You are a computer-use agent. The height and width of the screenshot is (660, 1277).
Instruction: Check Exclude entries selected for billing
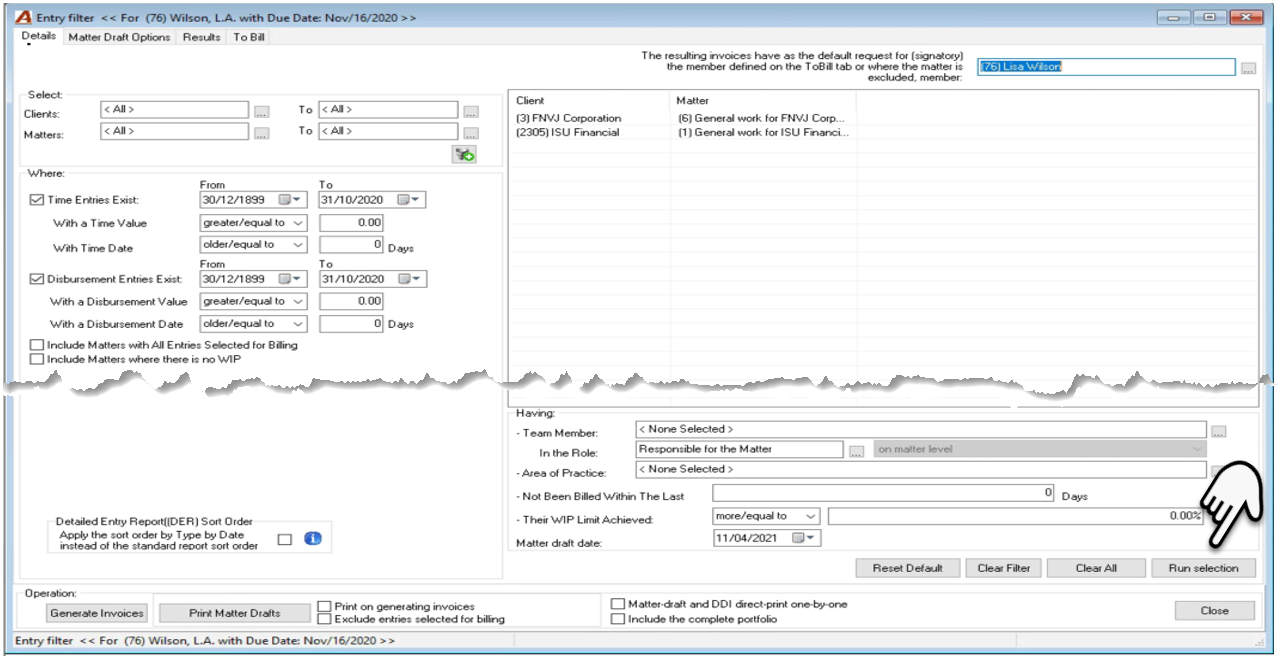coord(325,619)
